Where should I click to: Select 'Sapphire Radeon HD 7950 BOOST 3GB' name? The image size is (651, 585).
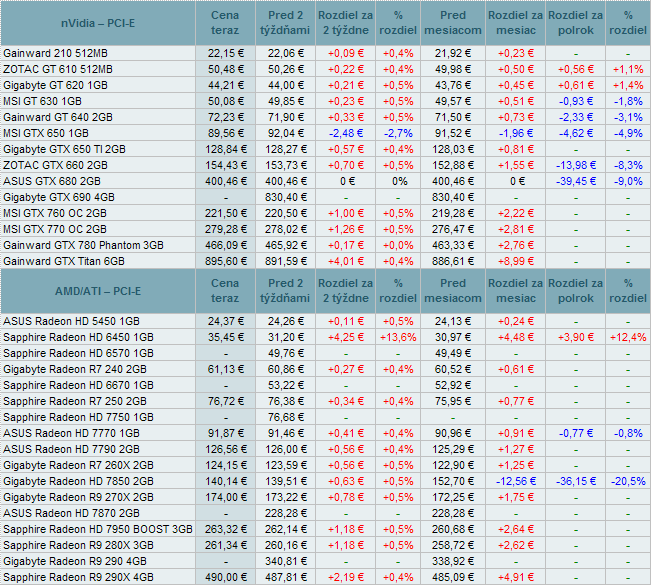tap(98, 529)
